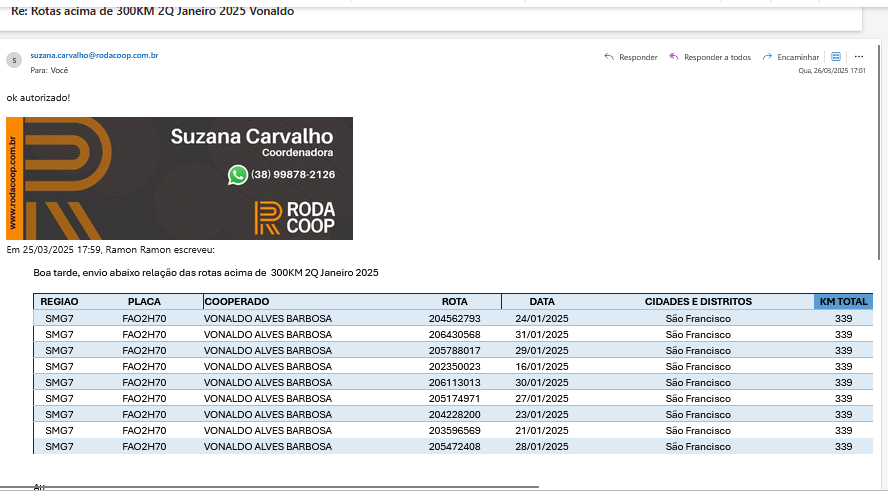Click VONALDO ALVES BARBOSA in route 205788017 row

pos(268,351)
